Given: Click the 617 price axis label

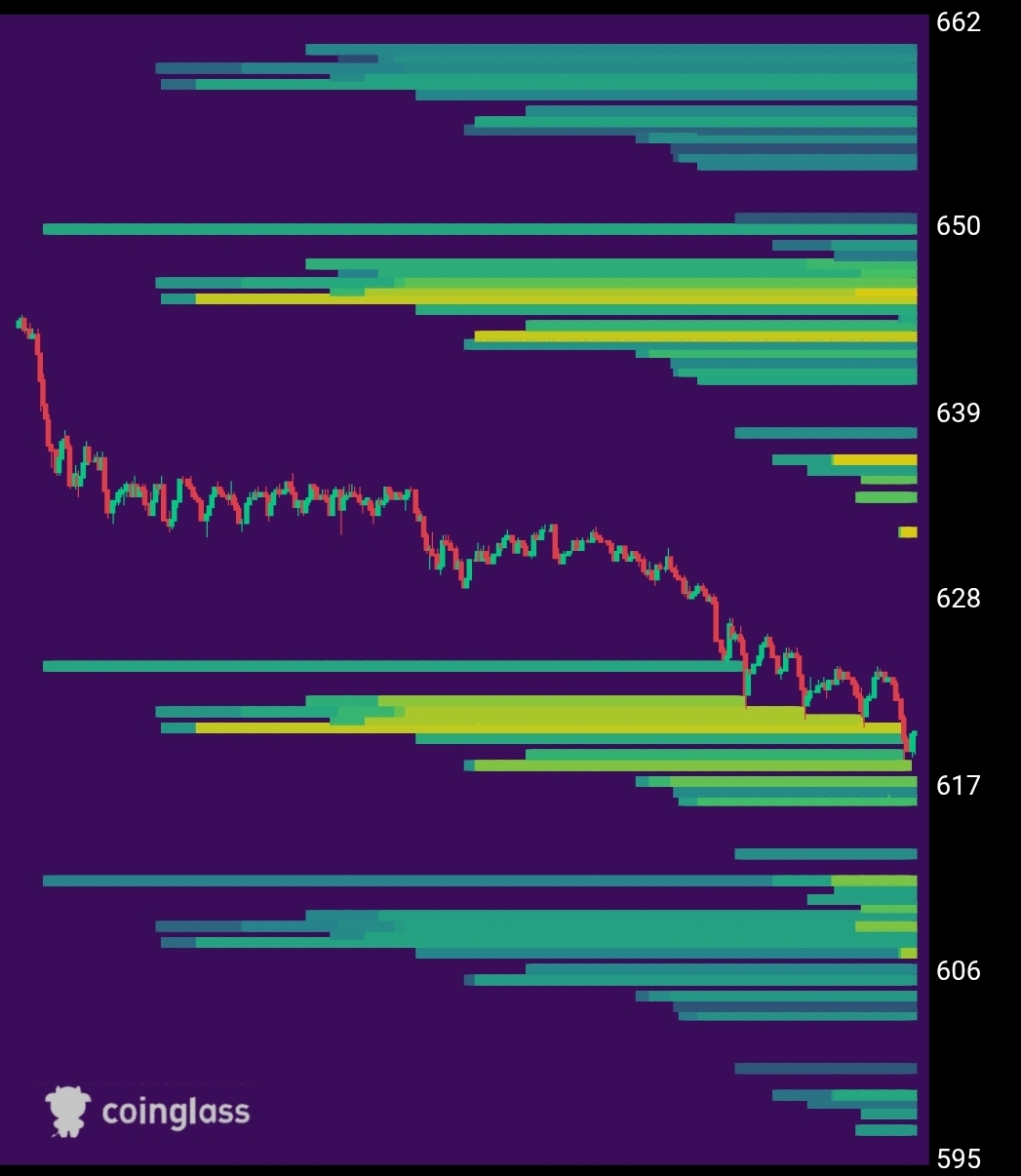Looking at the screenshot, I should pos(958,785).
